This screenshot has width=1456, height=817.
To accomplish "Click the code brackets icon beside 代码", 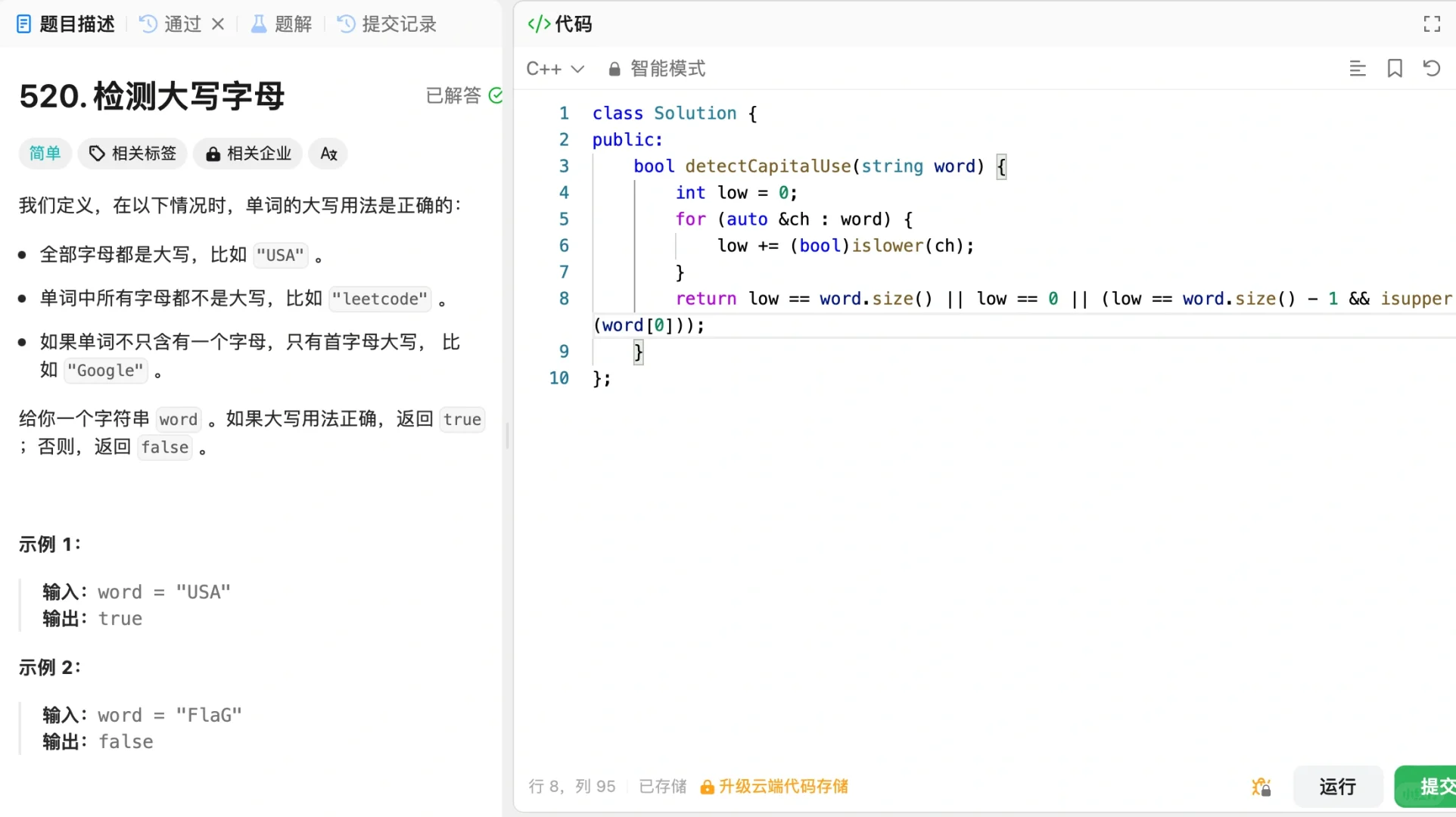I will pyautogui.click(x=539, y=24).
